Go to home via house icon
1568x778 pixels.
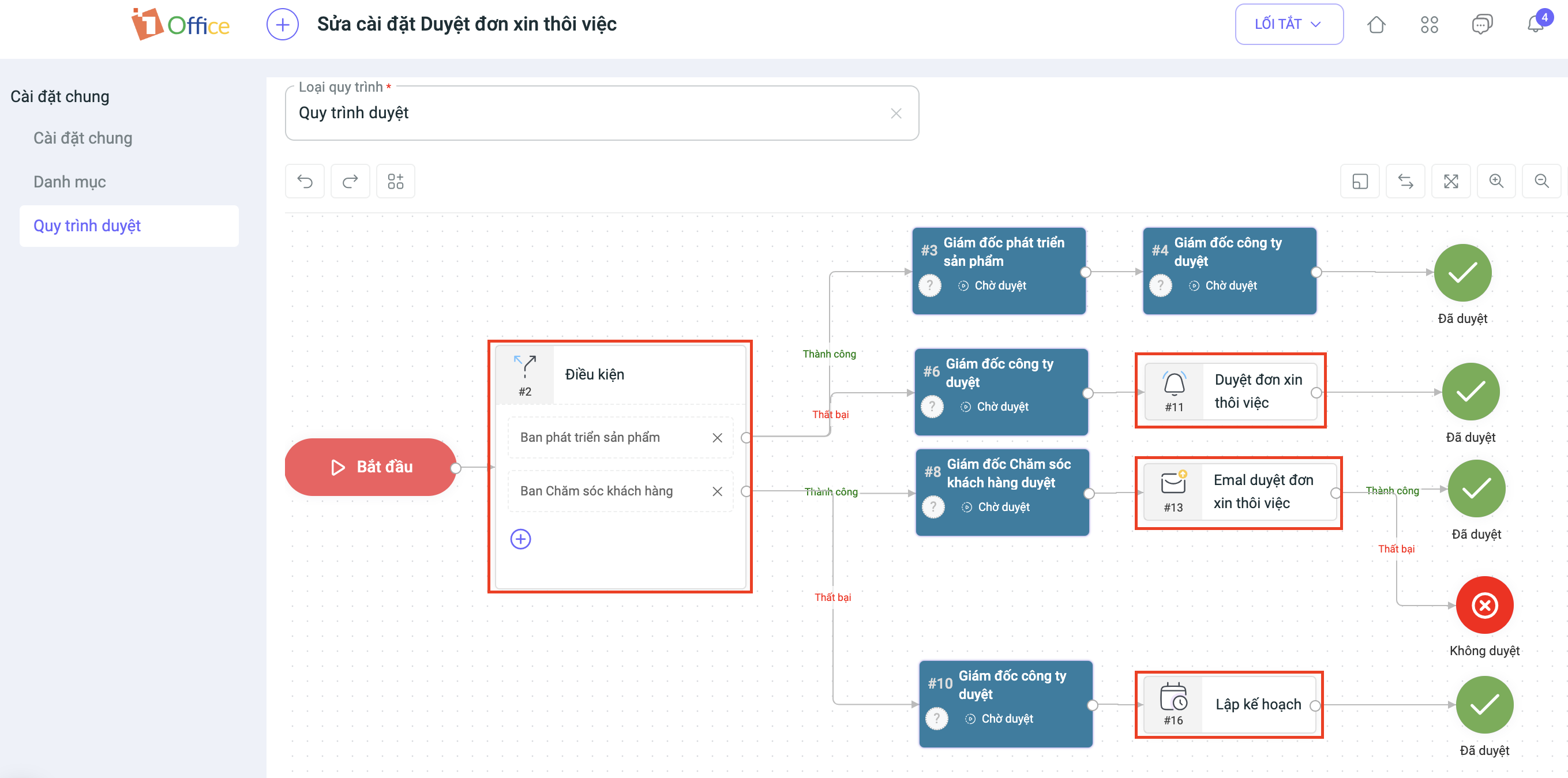click(x=1376, y=24)
